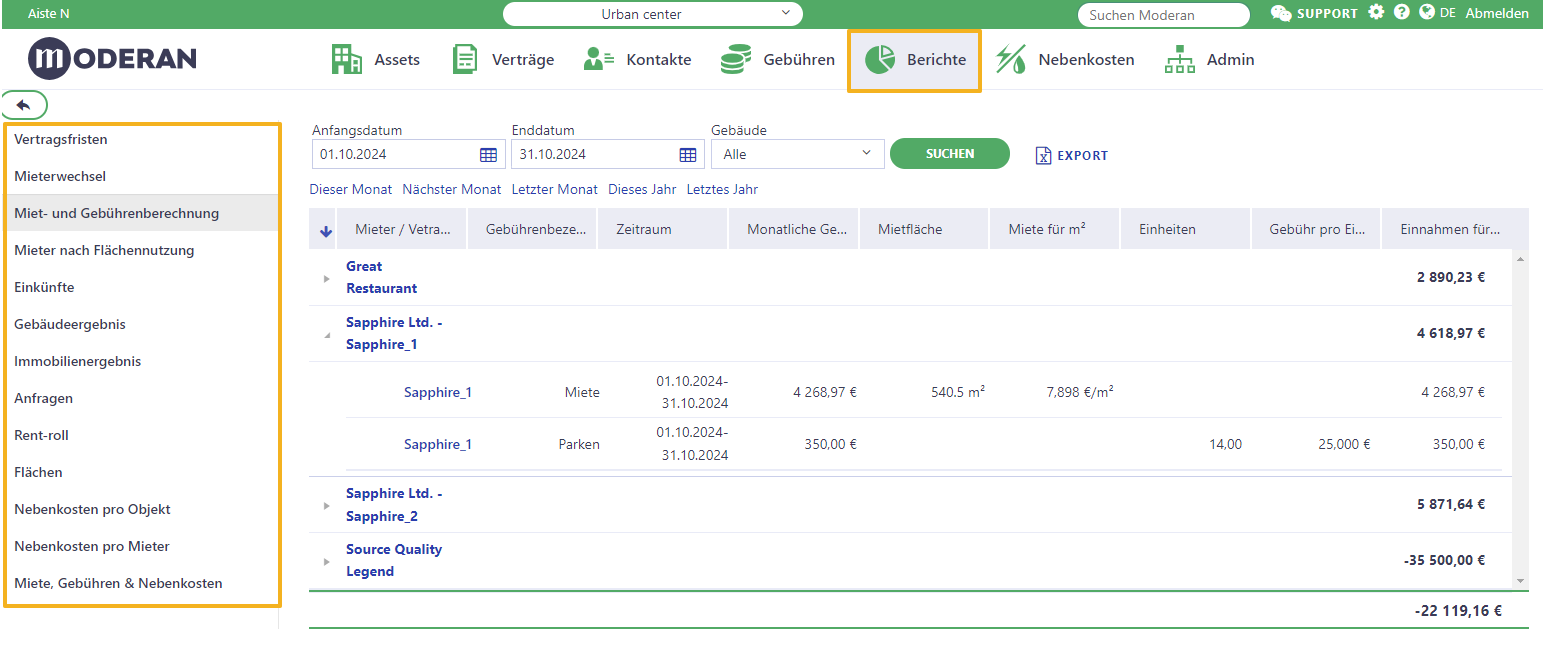Image resolution: width=1543 pixels, height=647 pixels.
Task: Click the language globe icon
Action: (x=1427, y=12)
